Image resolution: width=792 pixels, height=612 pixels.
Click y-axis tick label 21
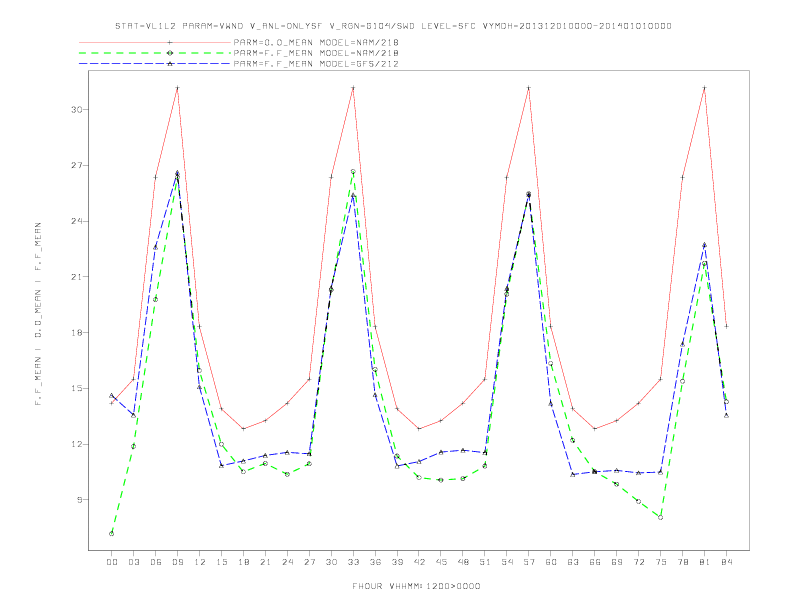[77, 277]
